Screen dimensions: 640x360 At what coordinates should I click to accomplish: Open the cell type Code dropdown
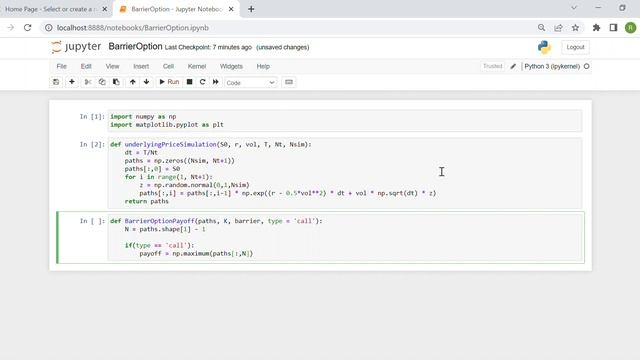(x=250, y=82)
